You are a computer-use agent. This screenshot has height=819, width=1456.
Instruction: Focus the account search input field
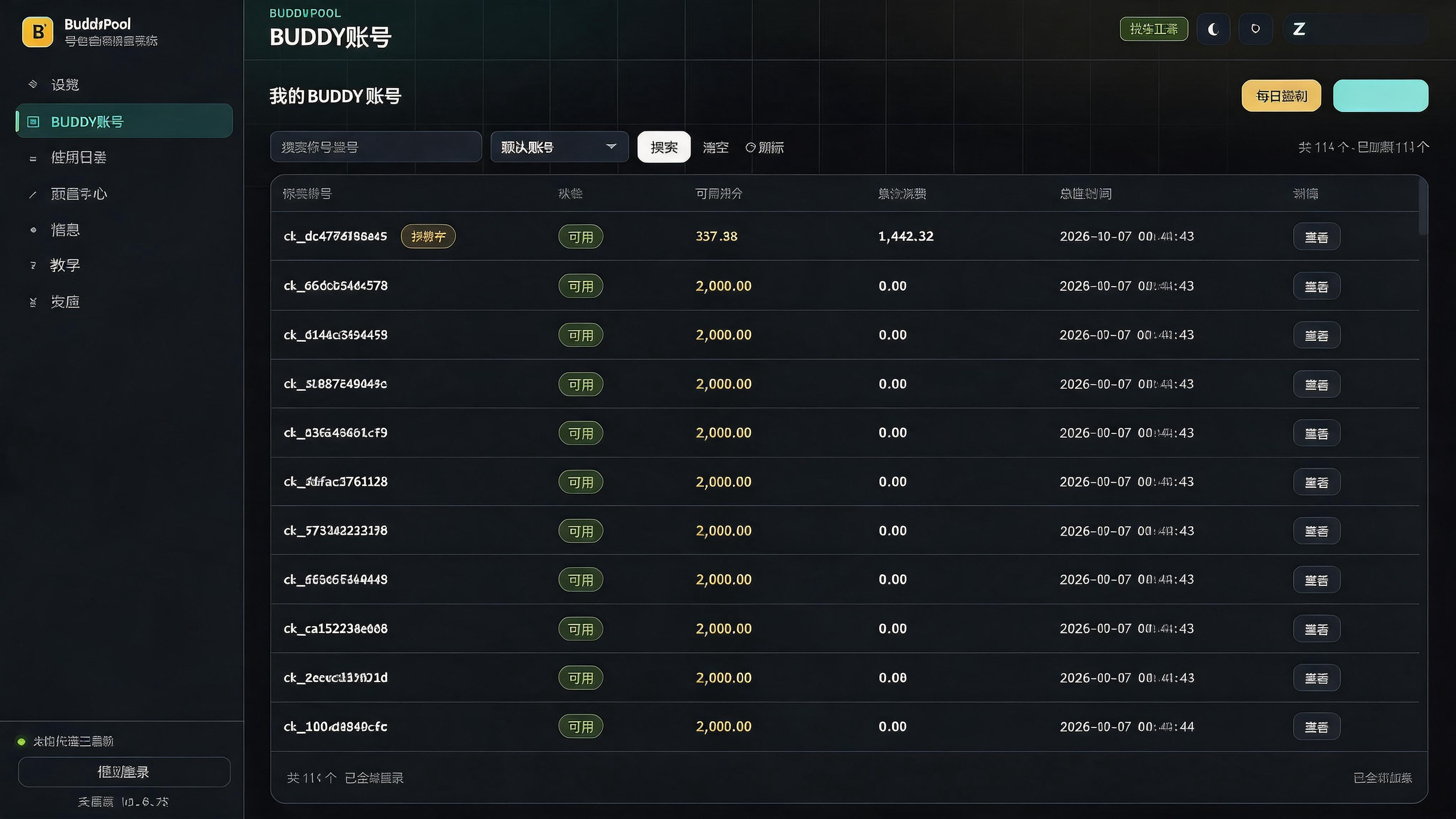376,147
